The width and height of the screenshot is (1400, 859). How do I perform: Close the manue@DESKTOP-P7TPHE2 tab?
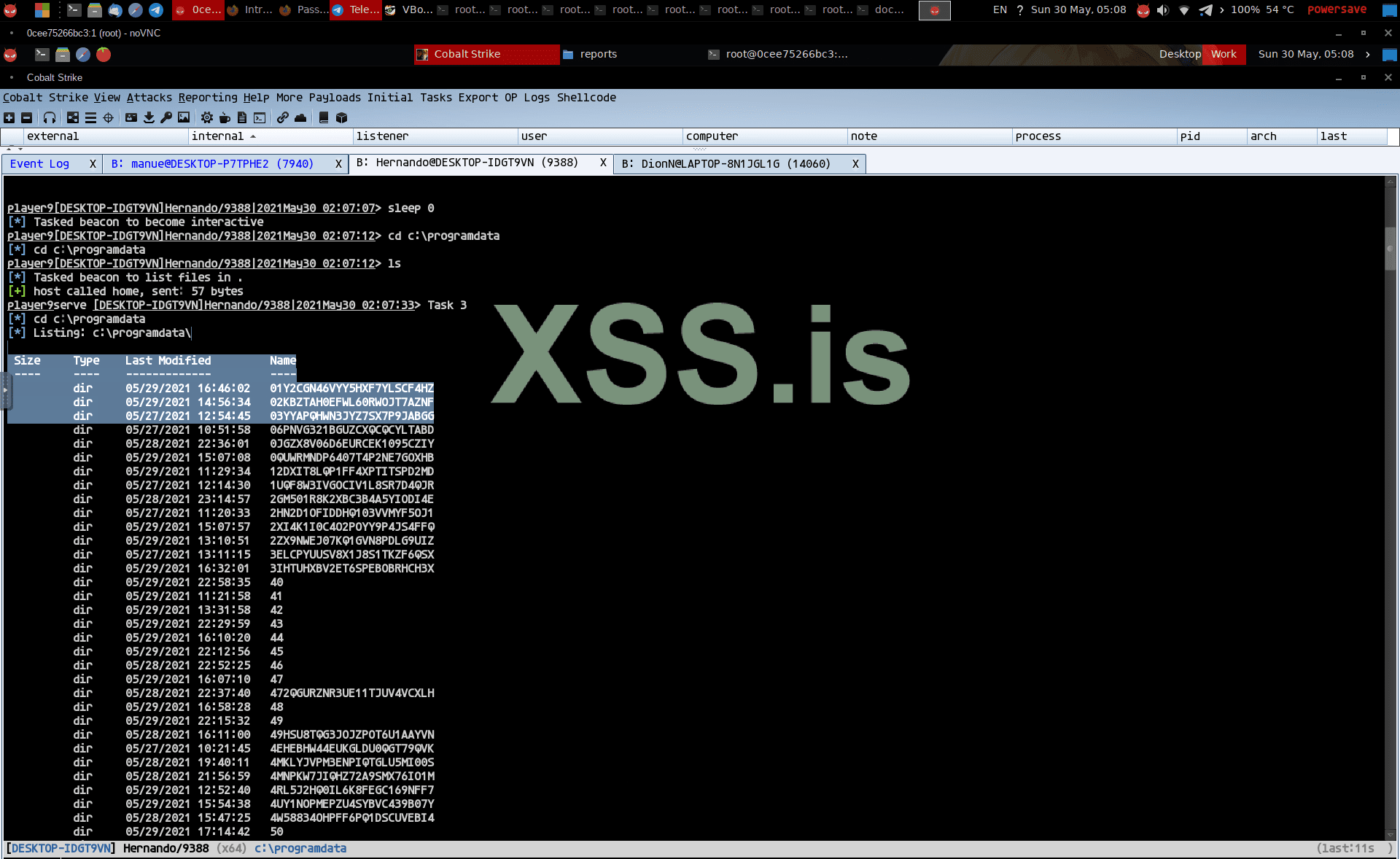coord(338,164)
